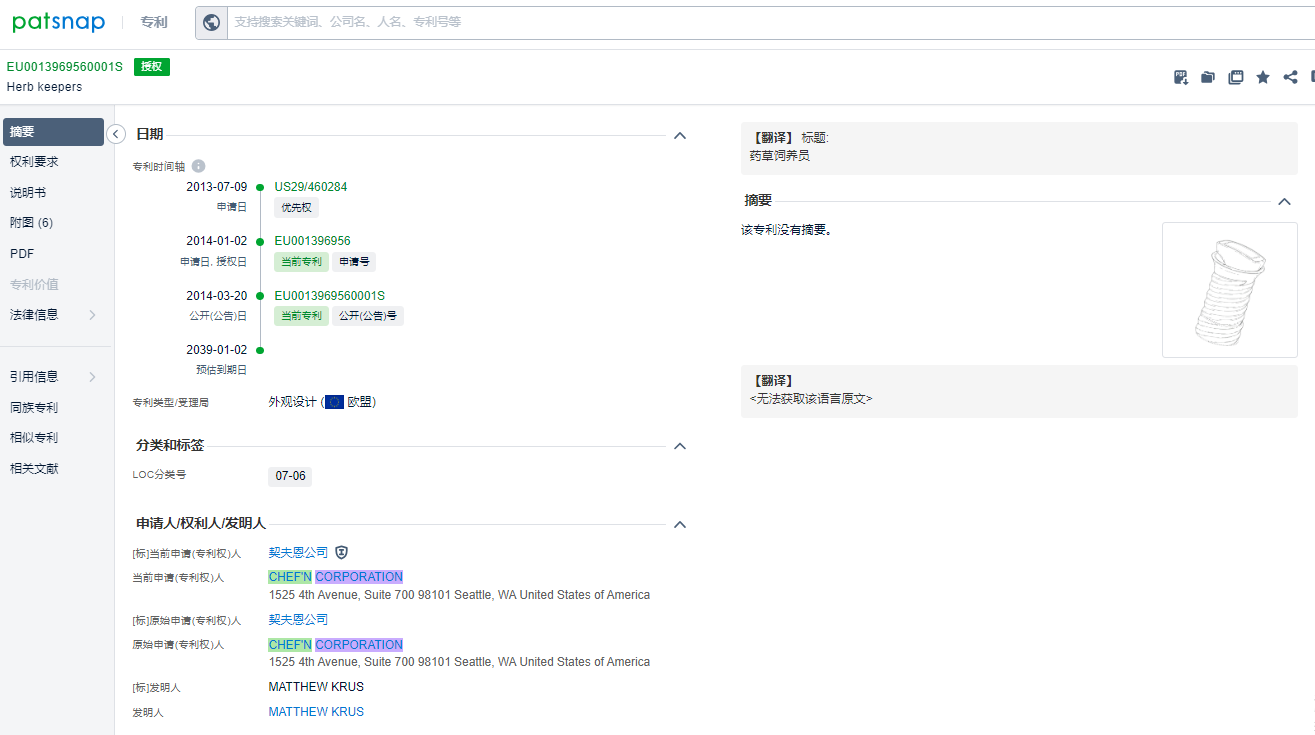Collapse the left sidebar arrow button
Viewport: 1315px width, 735px height.
(x=116, y=134)
